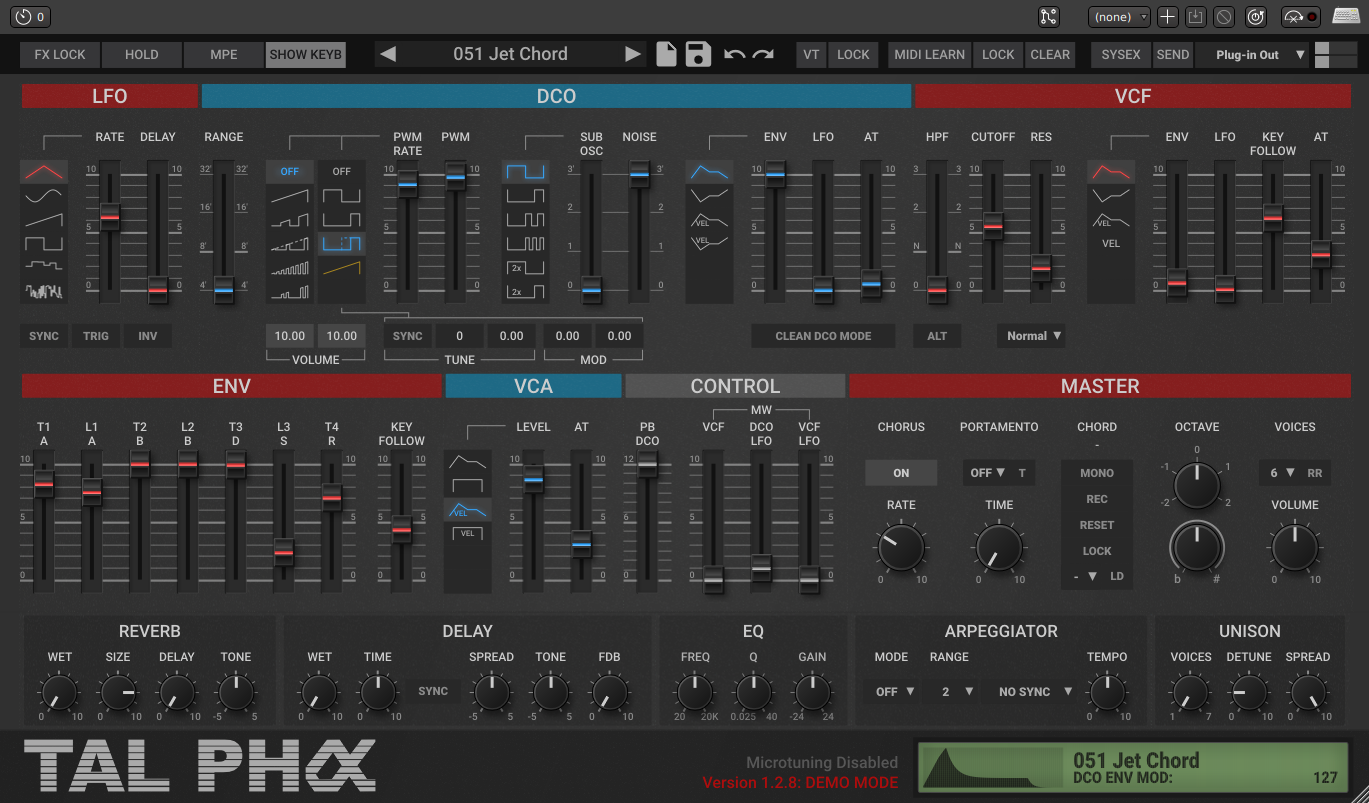The width and height of the screenshot is (1369, 803).
Task: Click the SYSEX menu button
Action: tap(1120, 55)
